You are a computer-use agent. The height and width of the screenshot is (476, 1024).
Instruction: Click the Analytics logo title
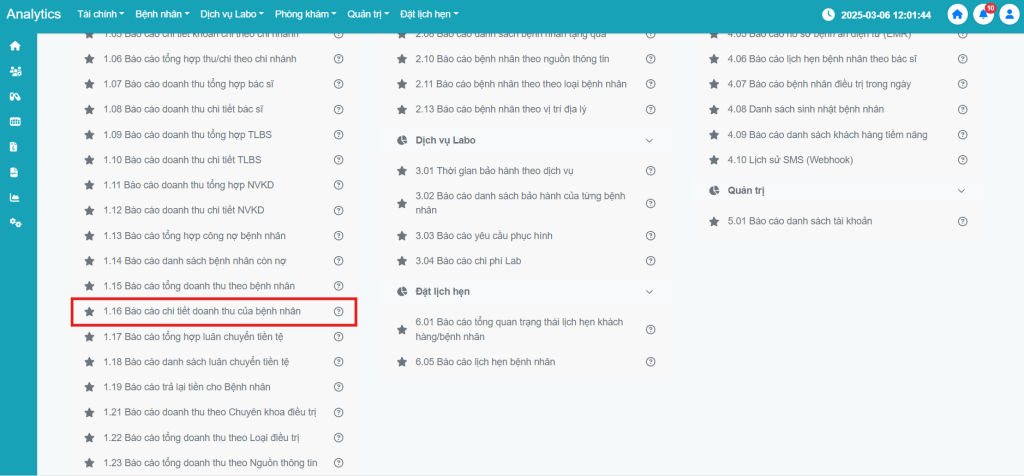[x=34, y=15]
